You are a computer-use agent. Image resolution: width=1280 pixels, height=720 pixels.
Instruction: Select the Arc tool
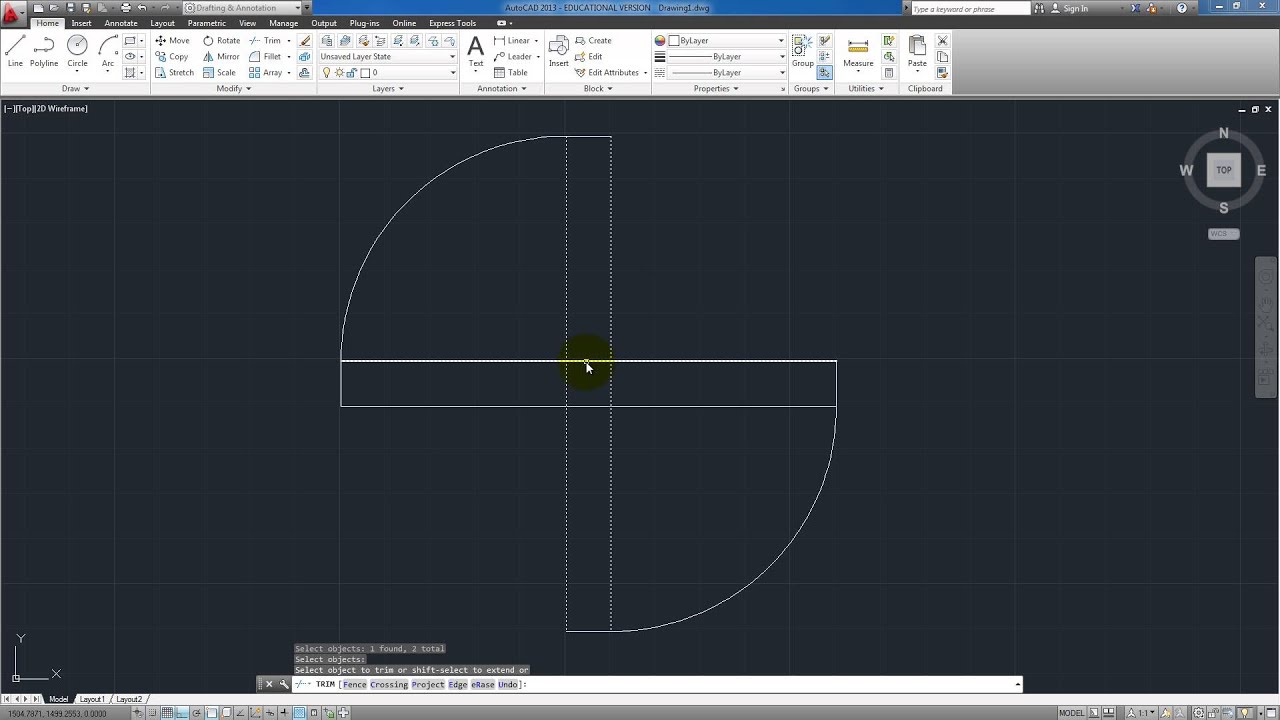(x=108, y=51)
